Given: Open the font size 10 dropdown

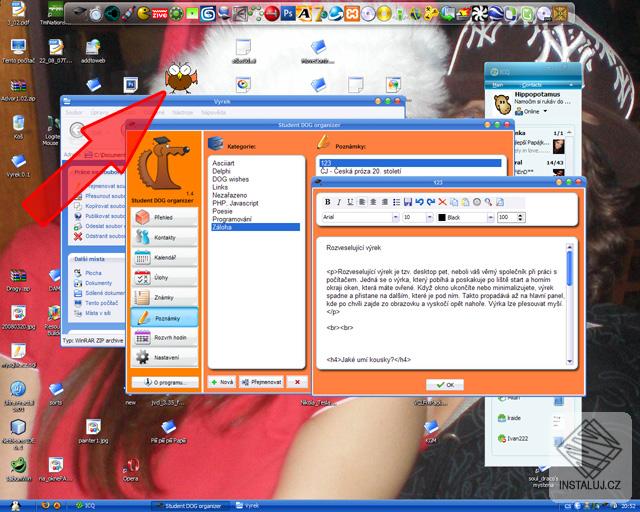Looking at the screenshot, I should (429, 218).
